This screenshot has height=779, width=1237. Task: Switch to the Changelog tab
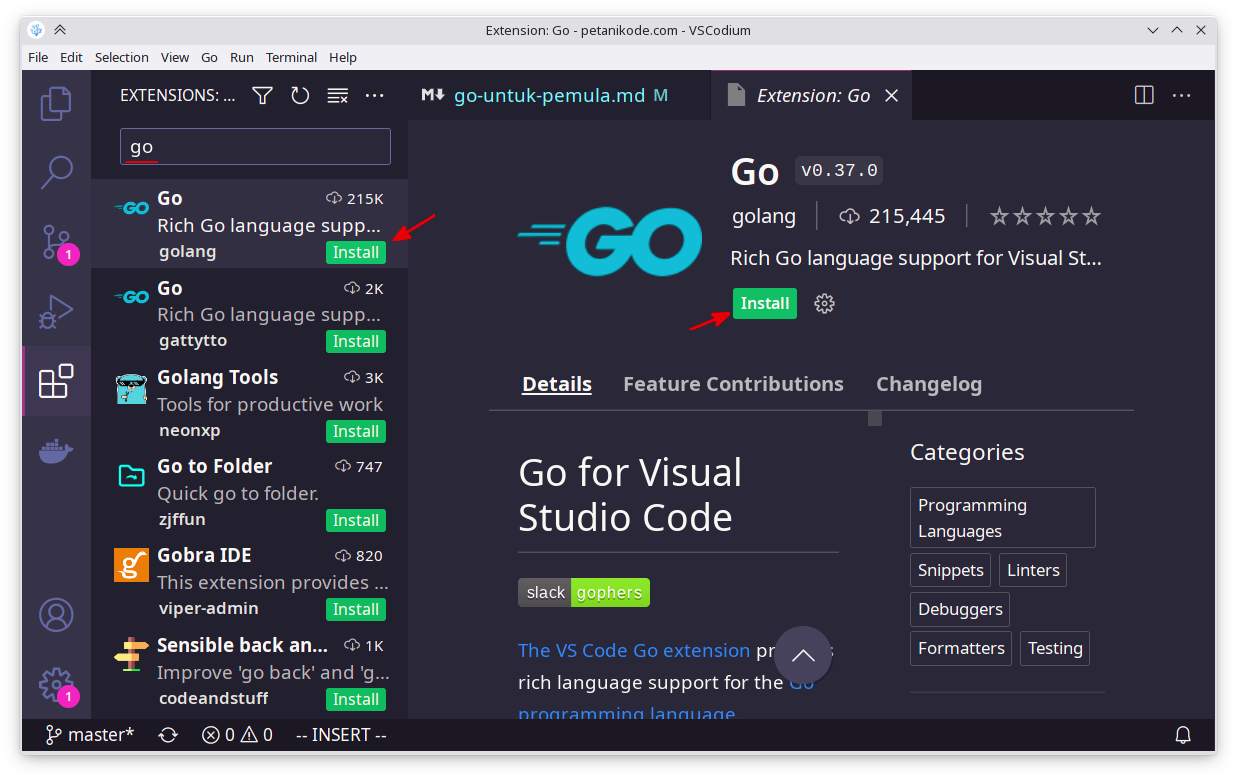click(929, 384)
